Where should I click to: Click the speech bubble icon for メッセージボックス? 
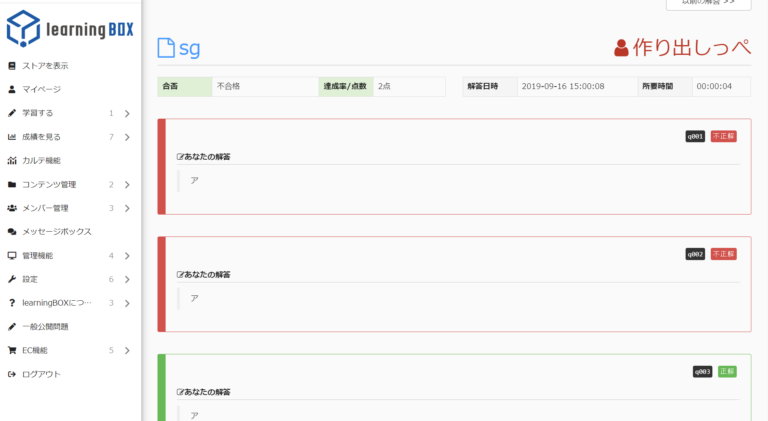11,232
